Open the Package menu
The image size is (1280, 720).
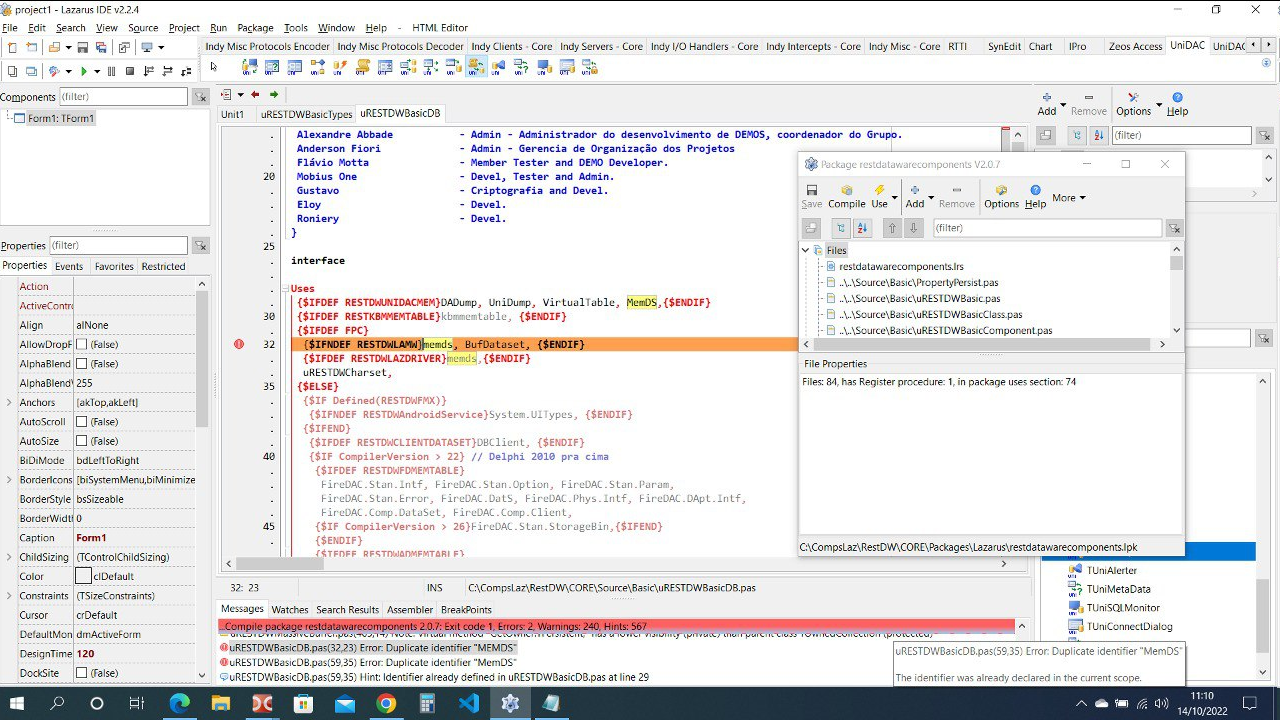[x=255, y=28]
